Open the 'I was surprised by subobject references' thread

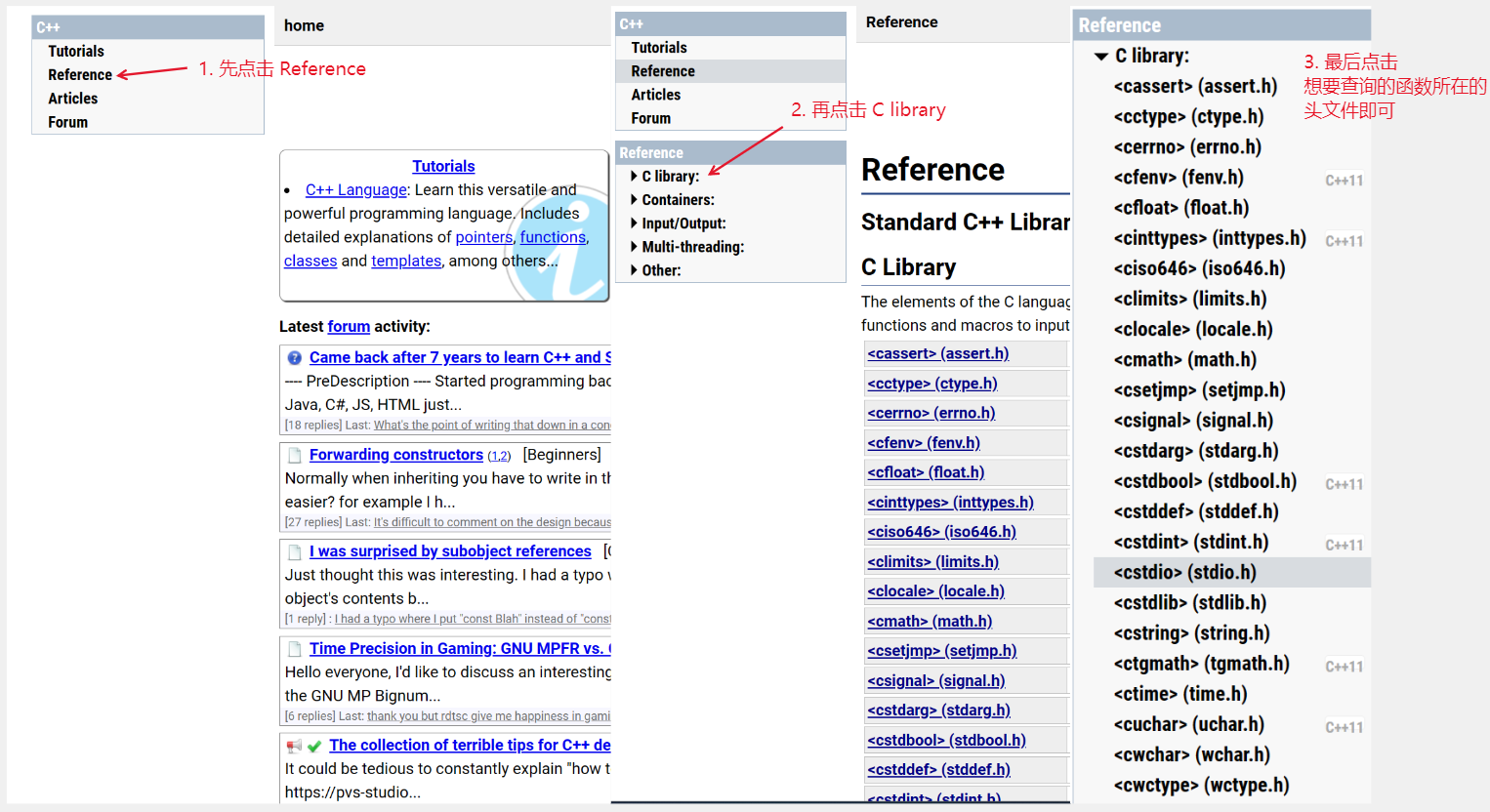tap(450, 551)
